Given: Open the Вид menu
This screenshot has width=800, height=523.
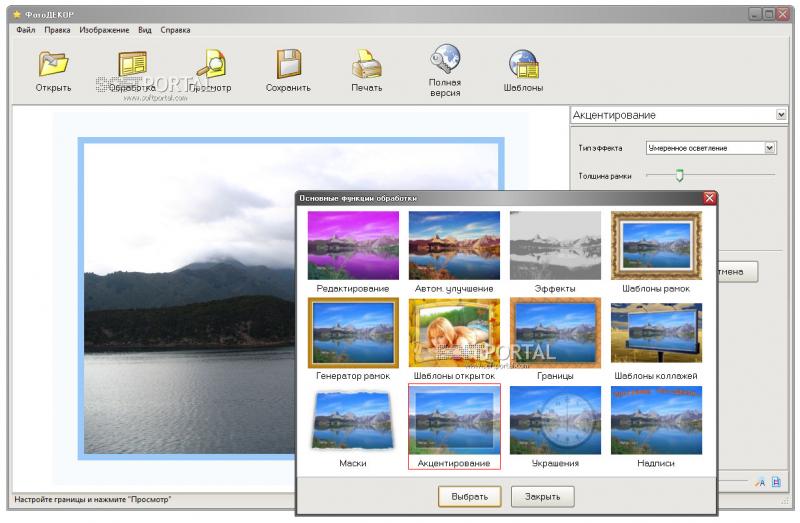Looking at the screenshot, I should (145, 30).
